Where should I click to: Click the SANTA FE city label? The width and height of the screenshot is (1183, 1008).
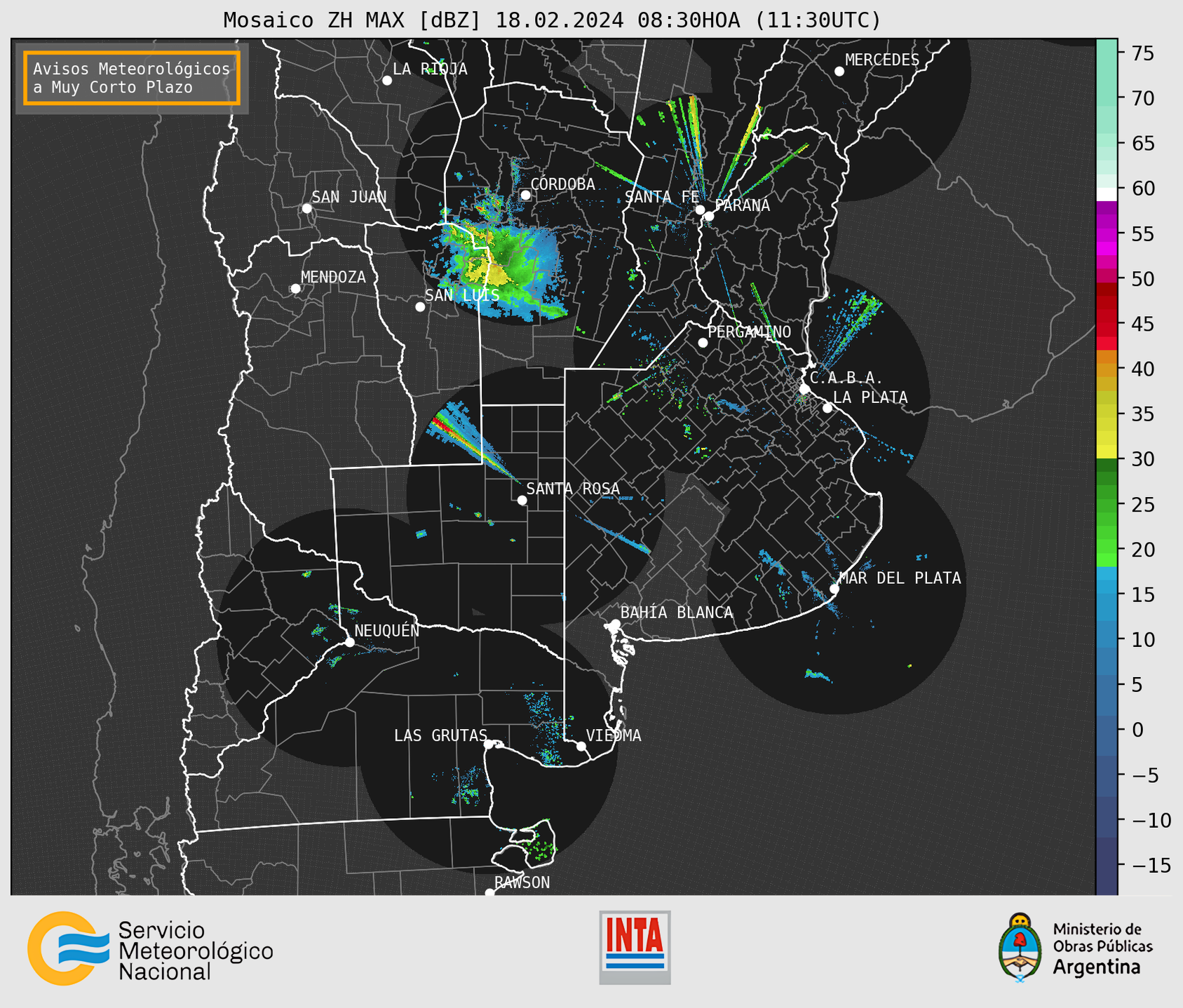click(x=662, y=198)
